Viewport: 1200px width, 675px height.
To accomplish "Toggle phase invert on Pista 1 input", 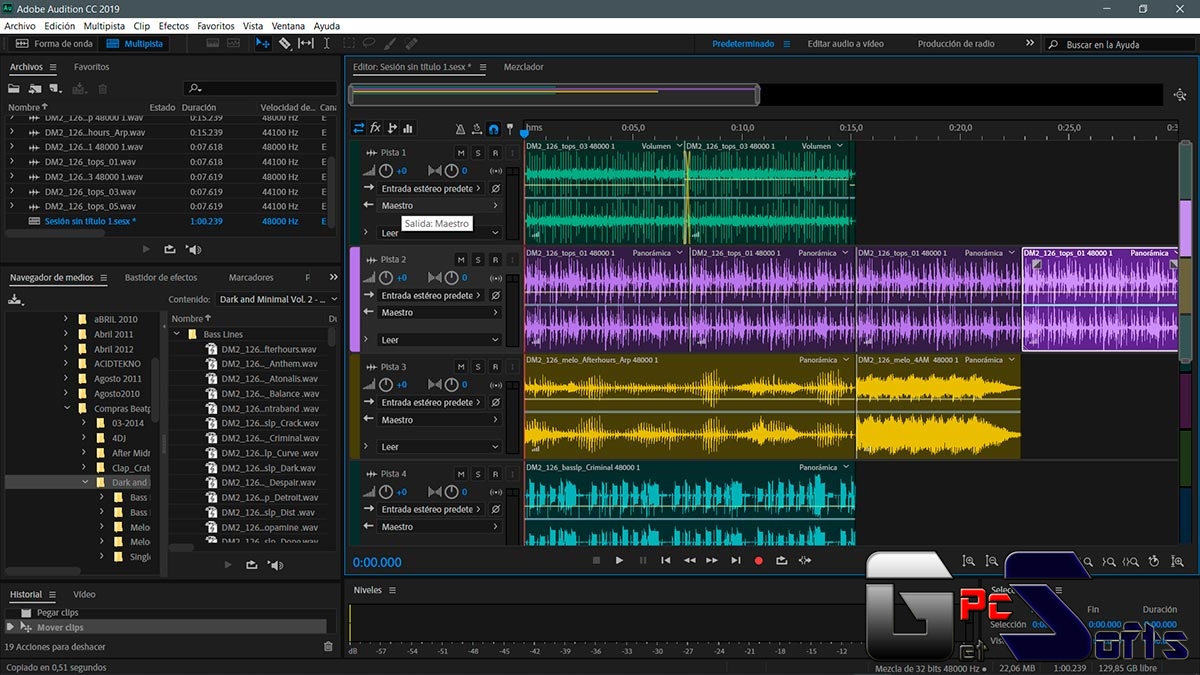I will point(495,188).
